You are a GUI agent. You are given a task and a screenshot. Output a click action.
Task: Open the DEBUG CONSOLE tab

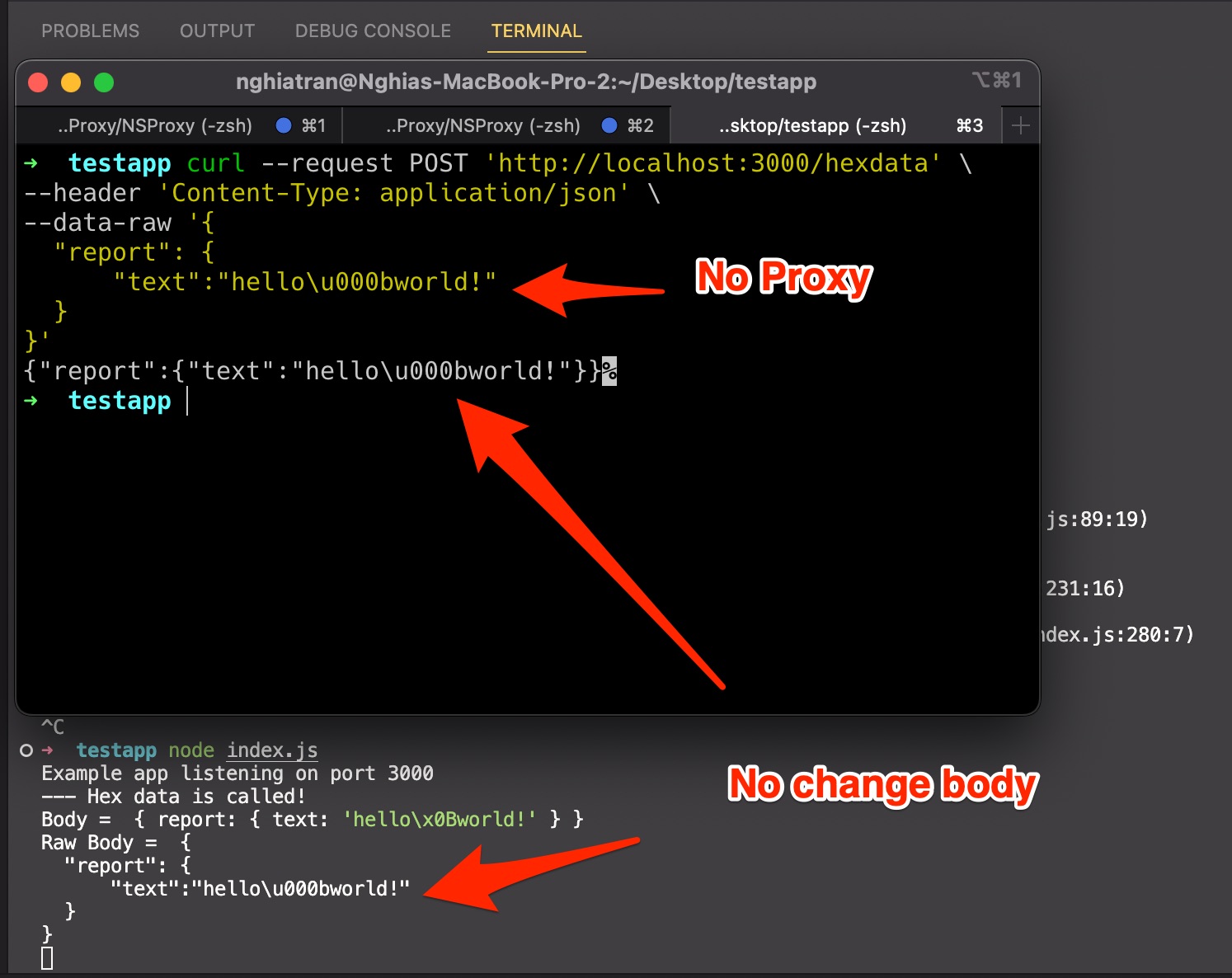click(x=373, y=31)
